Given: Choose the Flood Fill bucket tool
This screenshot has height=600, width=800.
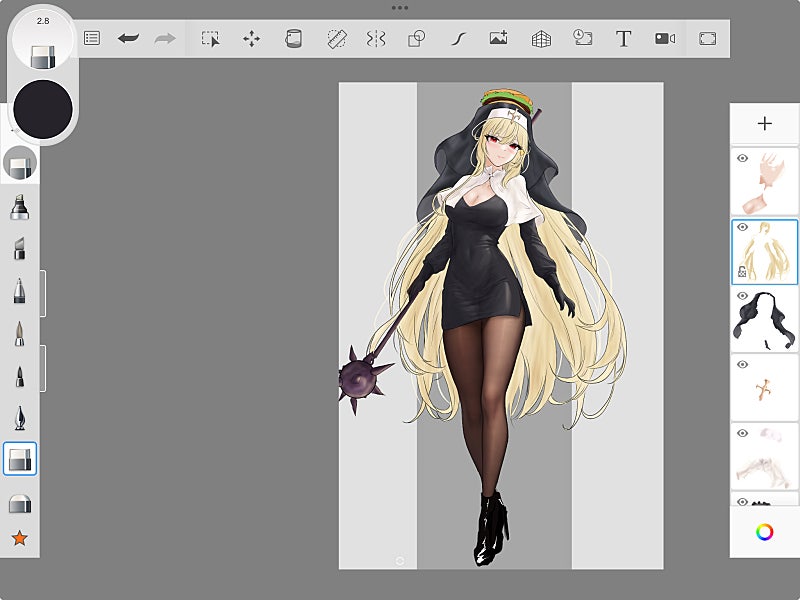Looking at the screenshot, I should click(x=293, y=39).
